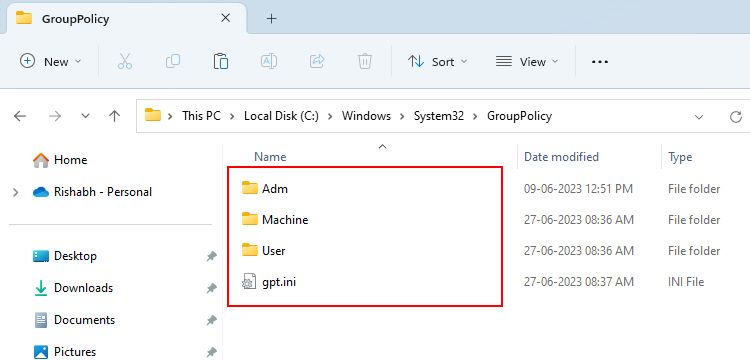The width and height of the screenshot is (750, 360).
Task: Select Desktop in quick access
Action: [x=65, y=256]
